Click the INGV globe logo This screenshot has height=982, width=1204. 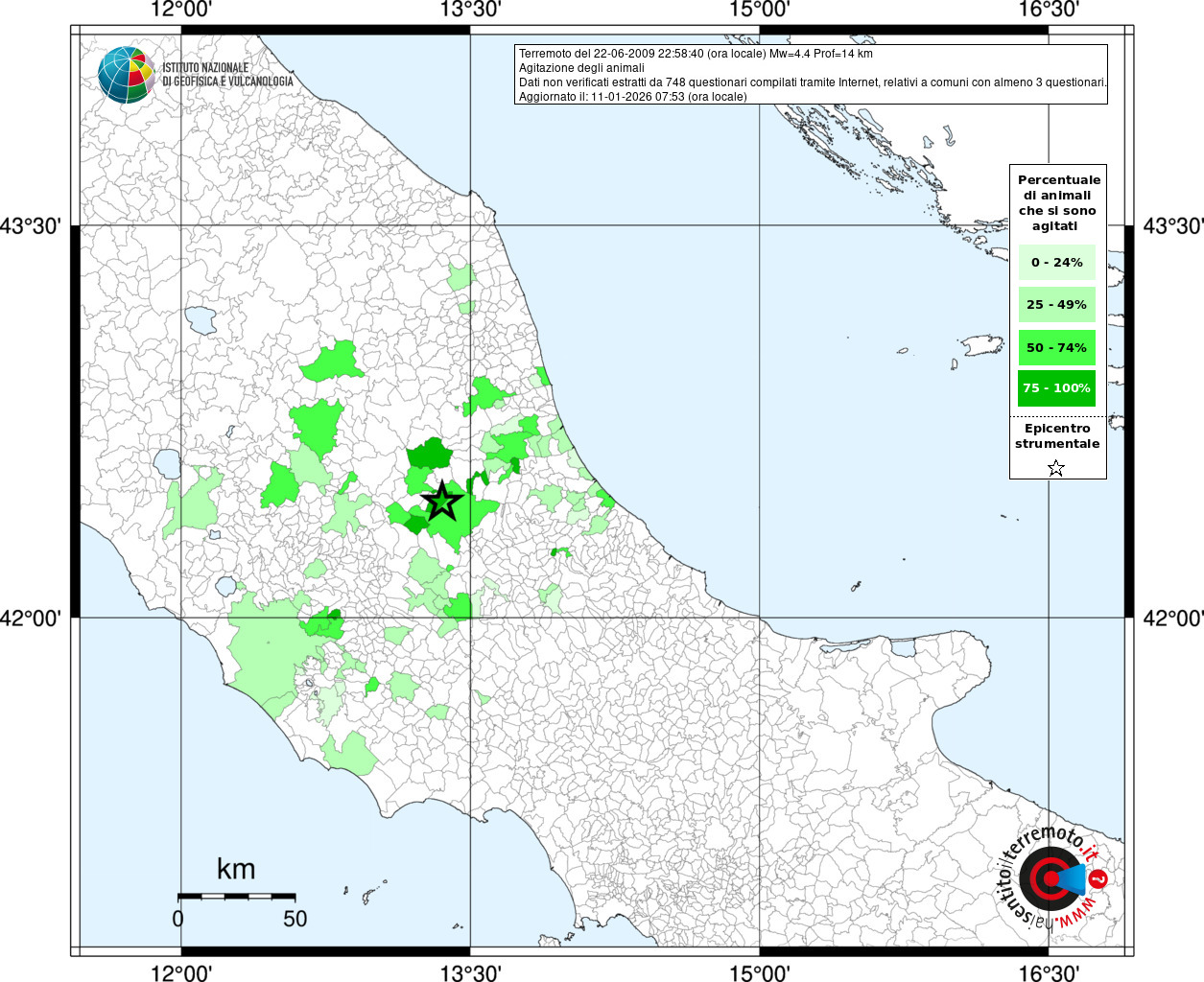tap(126, 75)
